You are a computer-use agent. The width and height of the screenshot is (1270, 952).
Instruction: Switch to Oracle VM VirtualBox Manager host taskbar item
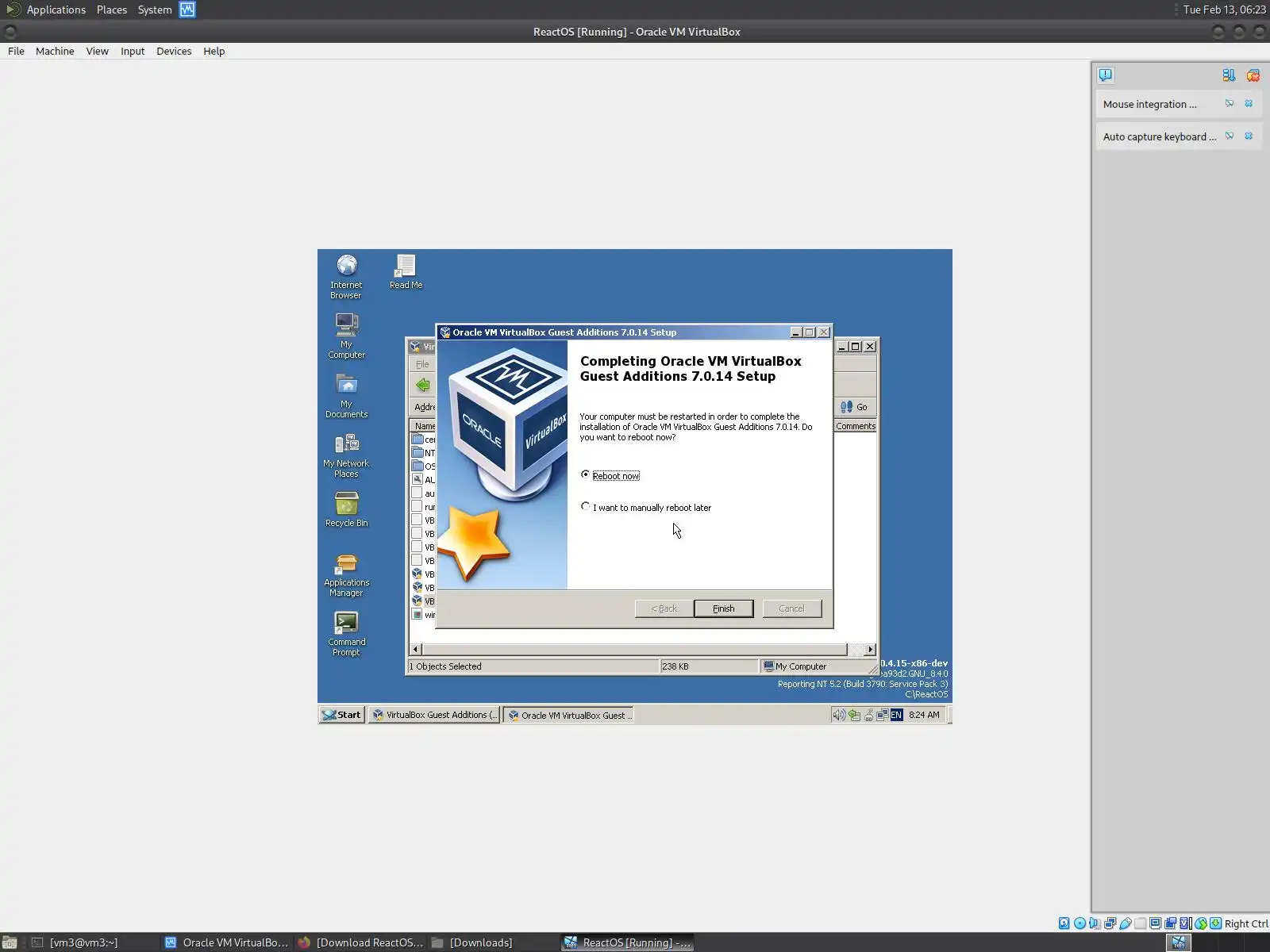click(227, 942)
